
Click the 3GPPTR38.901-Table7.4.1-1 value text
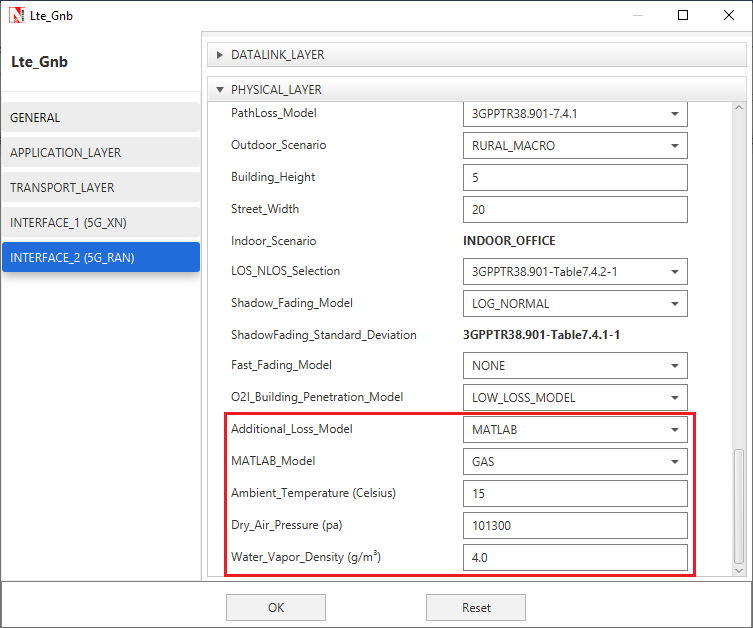pos(541,335)
